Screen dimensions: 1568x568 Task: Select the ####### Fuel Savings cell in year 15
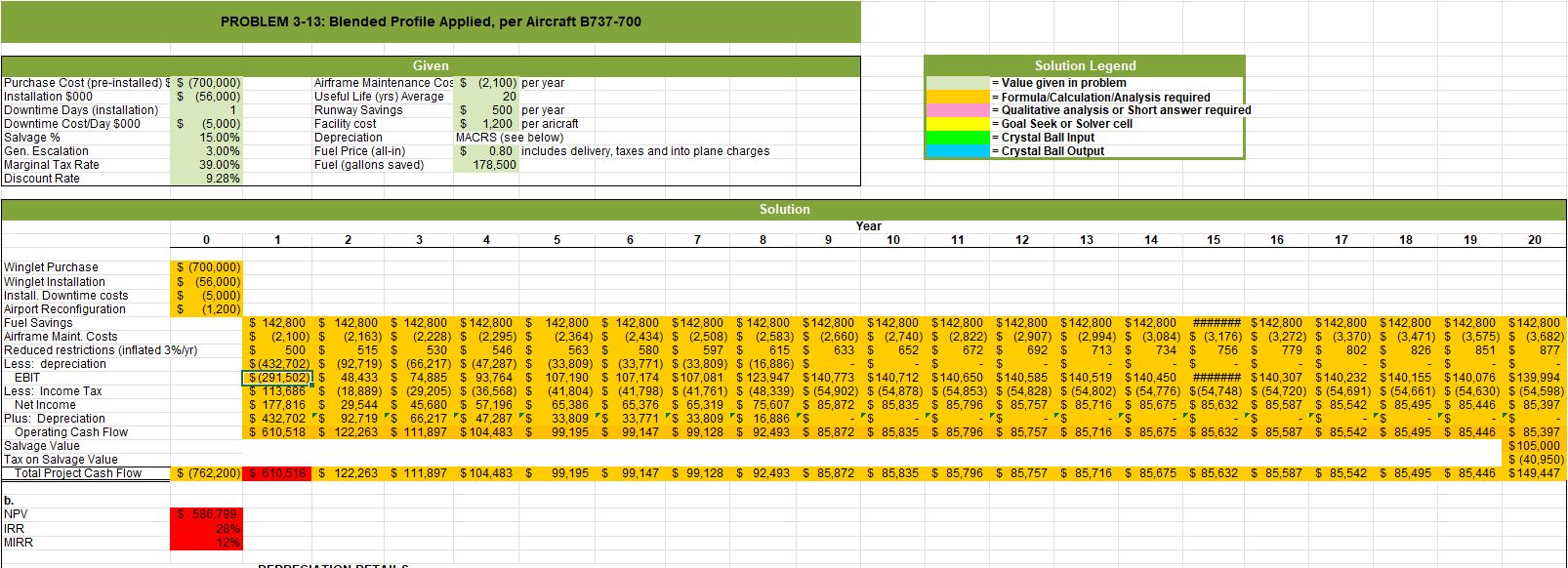click(x=1215, y=323)
